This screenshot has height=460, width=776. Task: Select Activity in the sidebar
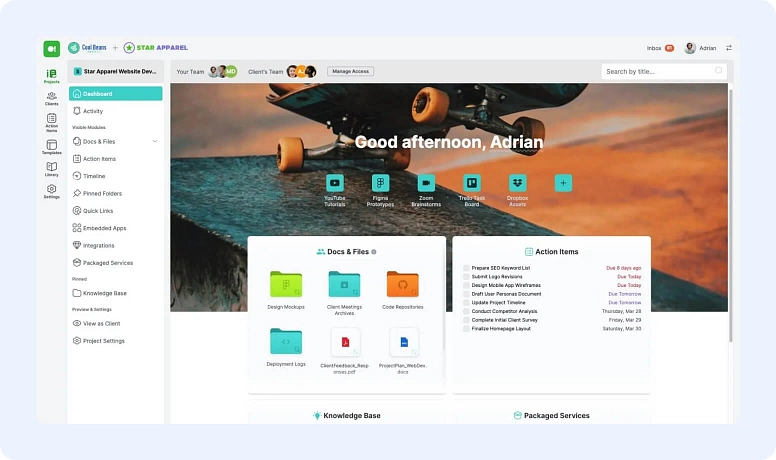tap(93, 111)
